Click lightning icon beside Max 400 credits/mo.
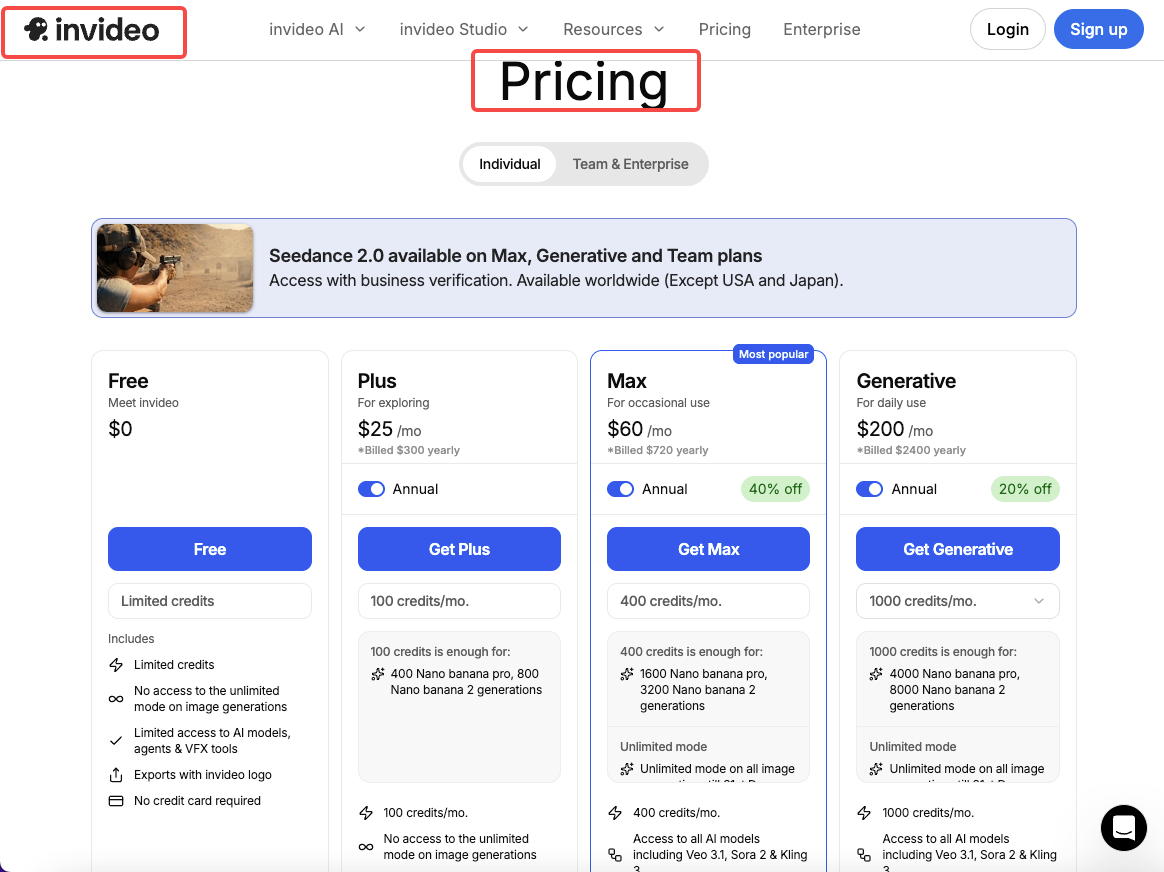Image resolution: width=1164 pixels, height=872 pixels. pos(615,813)
